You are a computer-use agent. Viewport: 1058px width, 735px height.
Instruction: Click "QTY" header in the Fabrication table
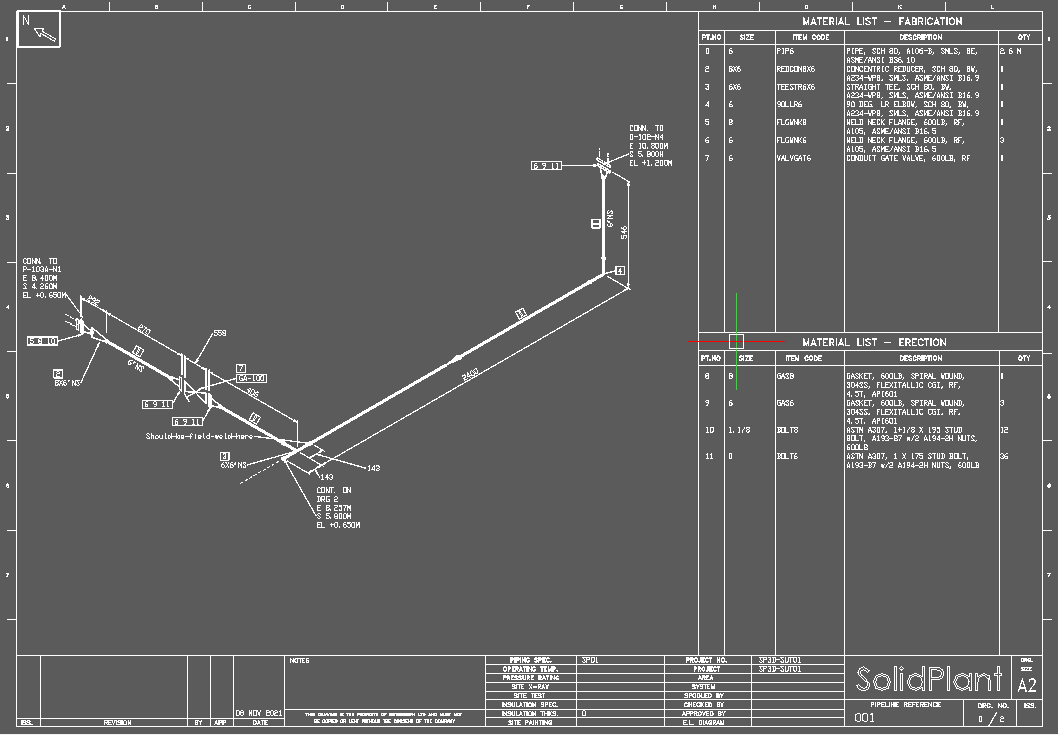click(x=1024, y=38)
